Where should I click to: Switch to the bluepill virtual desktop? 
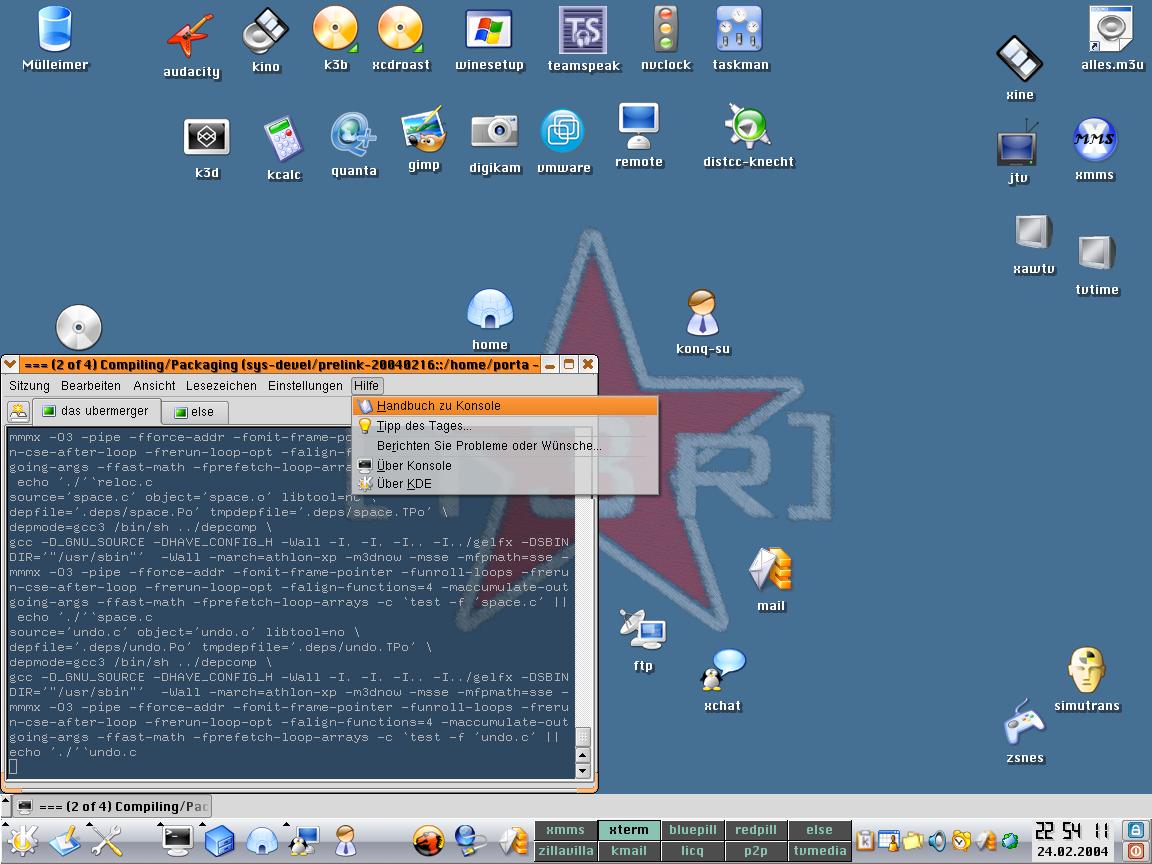pos(693,830)
